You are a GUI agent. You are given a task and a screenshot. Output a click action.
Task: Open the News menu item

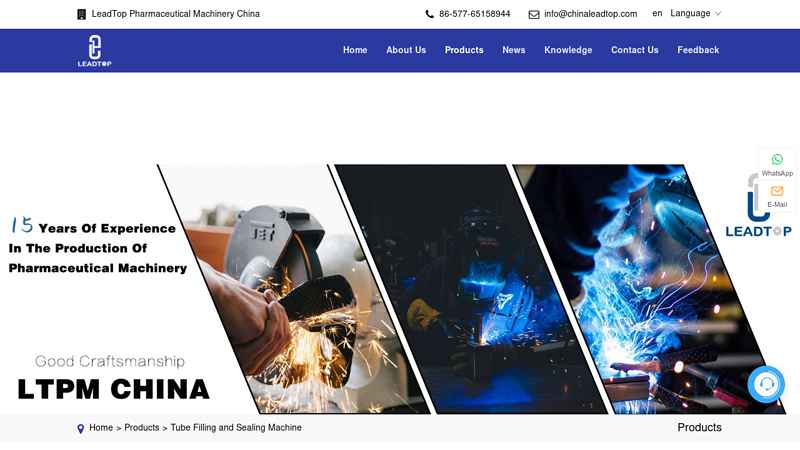(514, 50)
